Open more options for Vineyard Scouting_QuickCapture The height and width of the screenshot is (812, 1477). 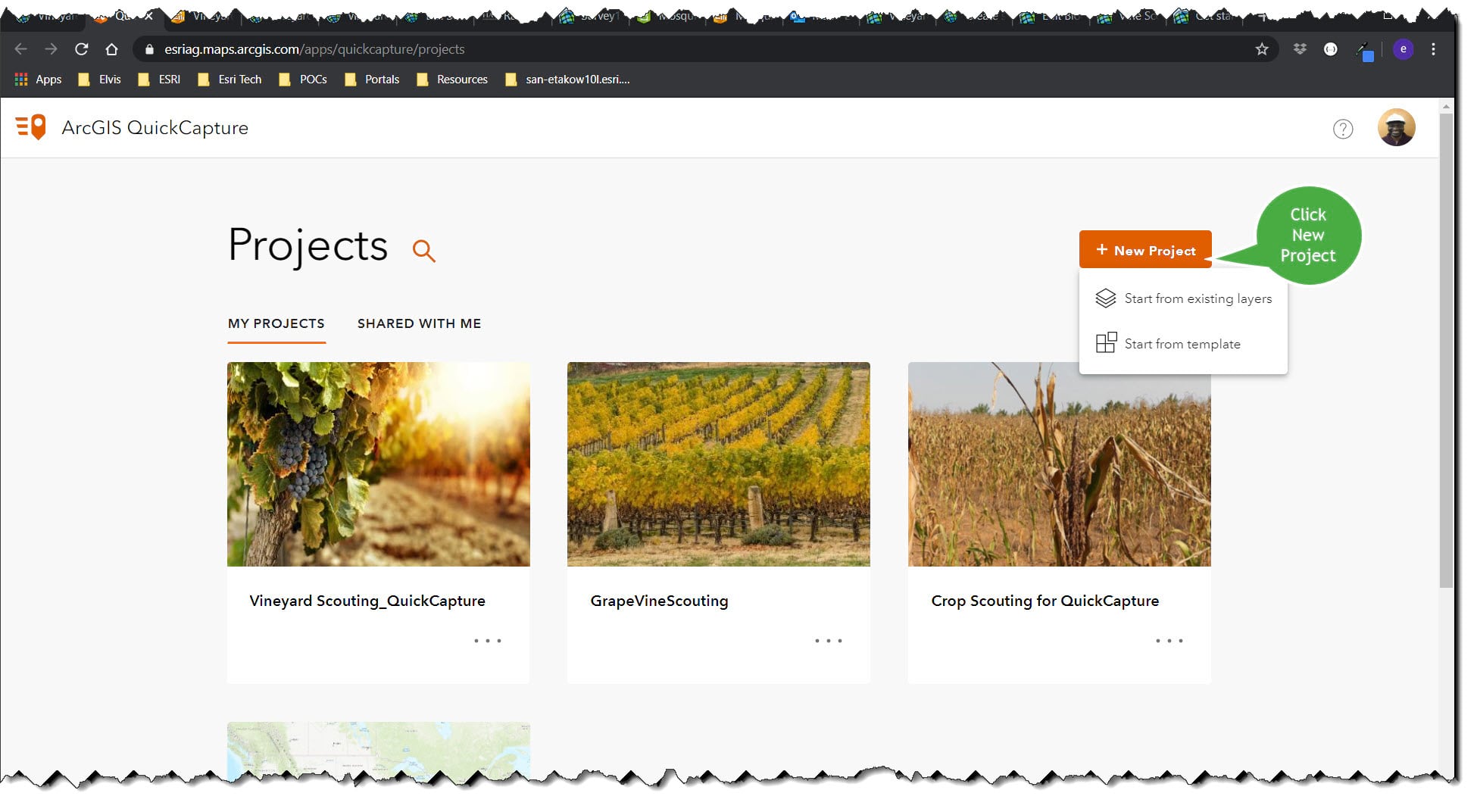[488, 641]
